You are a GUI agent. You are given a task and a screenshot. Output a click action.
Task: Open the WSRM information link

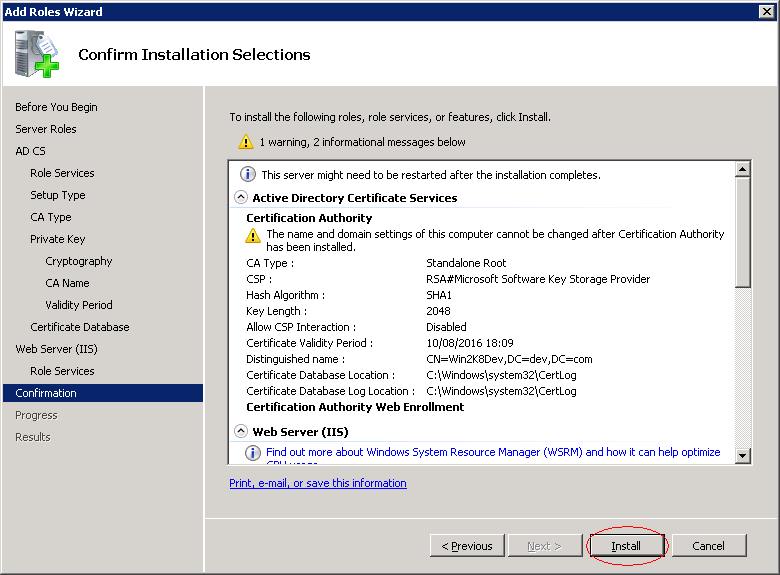[493, 452]
